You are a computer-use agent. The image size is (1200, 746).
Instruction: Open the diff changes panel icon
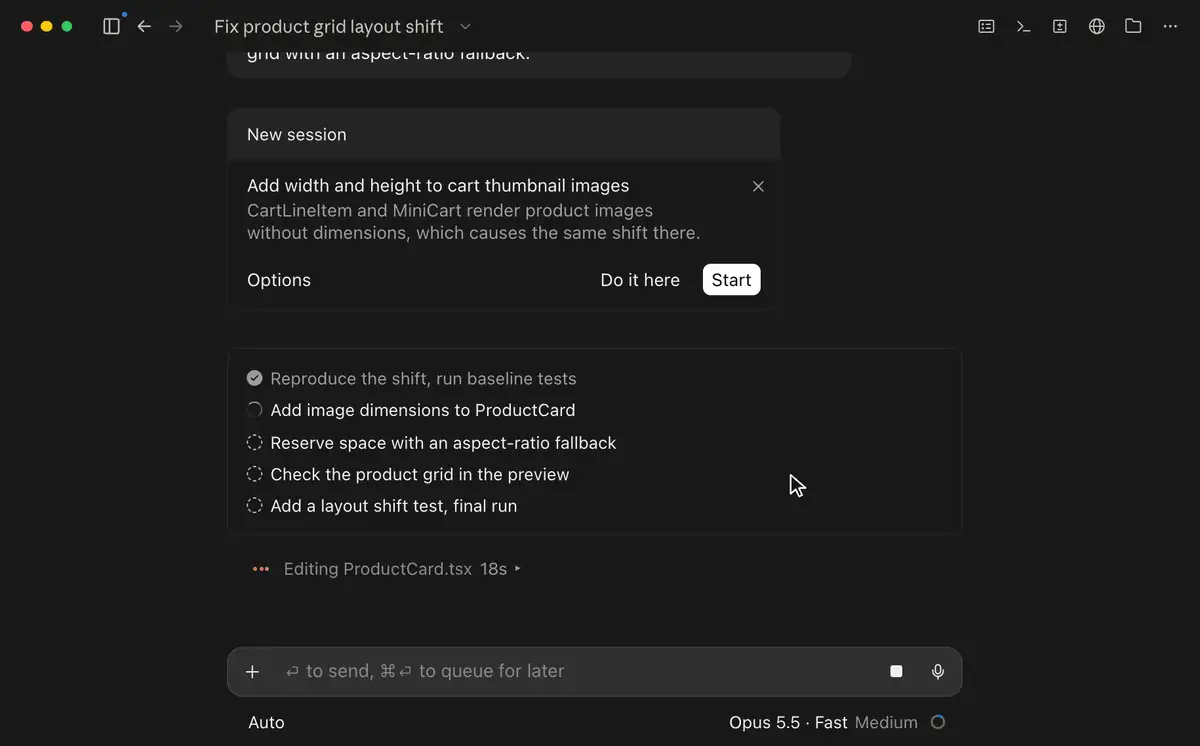[1060, 27]
